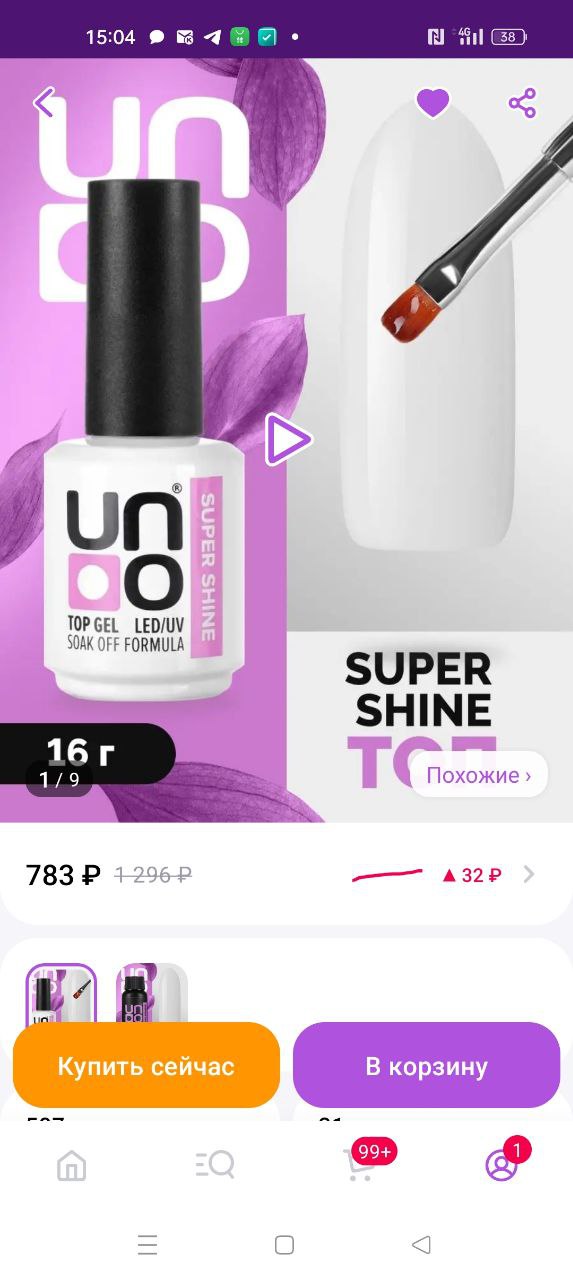The width and height of the screenshot is (573, 1280).
Task: Open the shopping cart tab icon
Action: coord(359,1165)
